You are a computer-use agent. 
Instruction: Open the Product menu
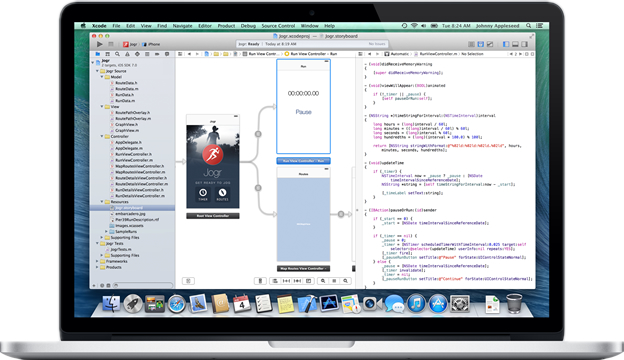[x=226, y=26]
